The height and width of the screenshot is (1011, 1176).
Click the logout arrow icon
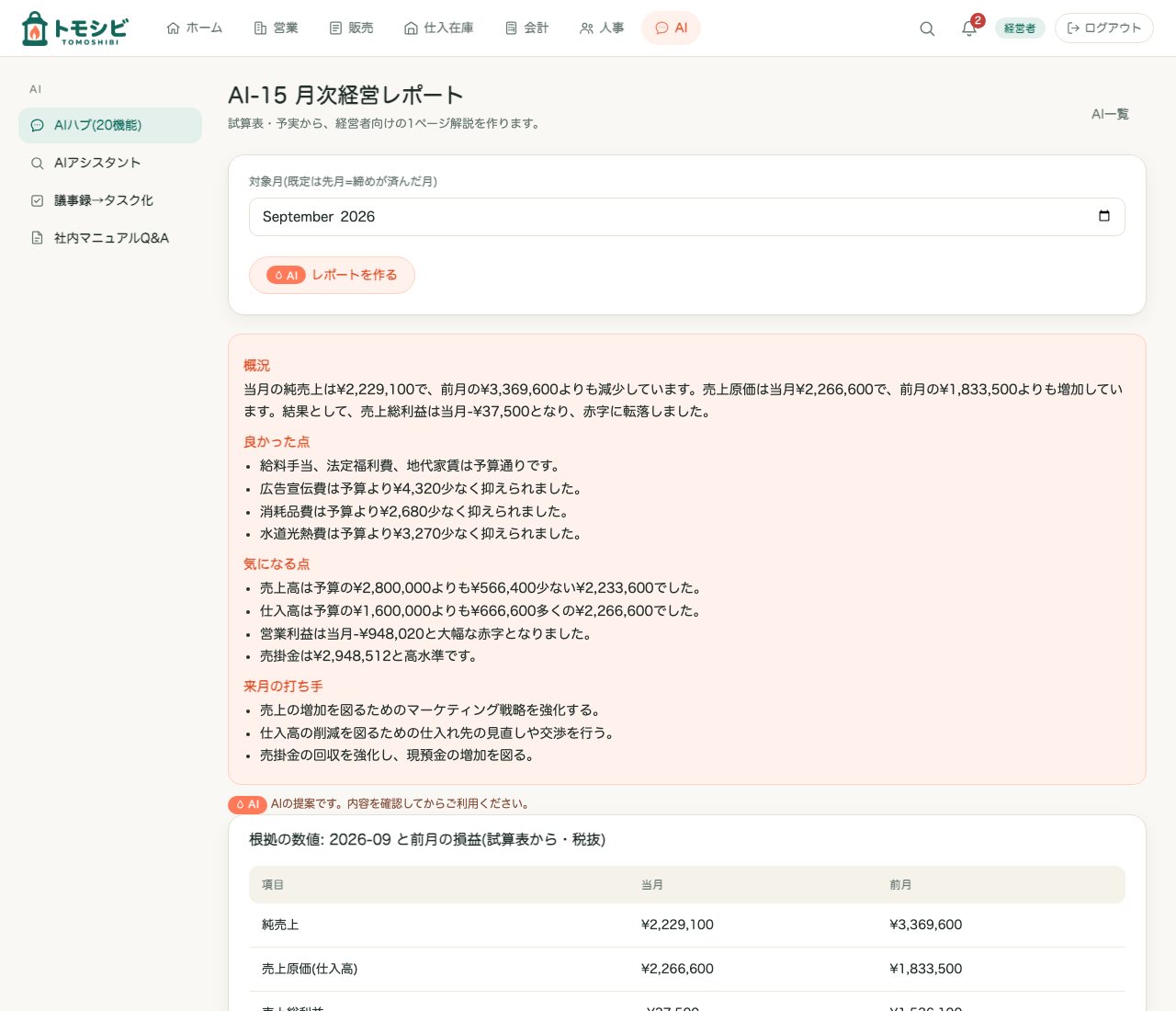tap(1073, 28)
